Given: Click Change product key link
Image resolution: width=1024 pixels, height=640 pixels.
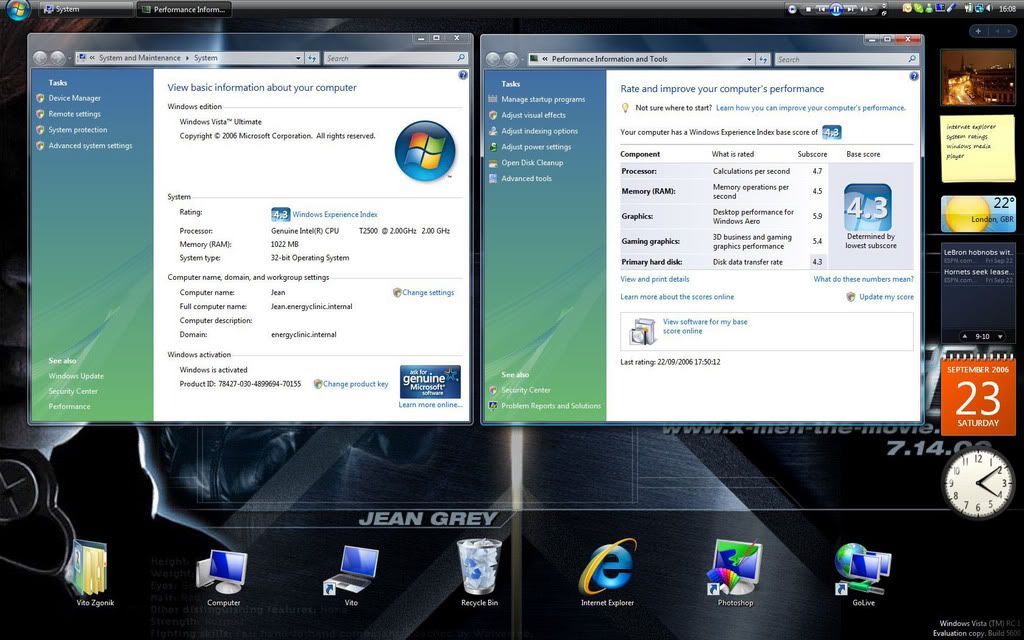Looking at the screenshot, I should coord(355,384).
